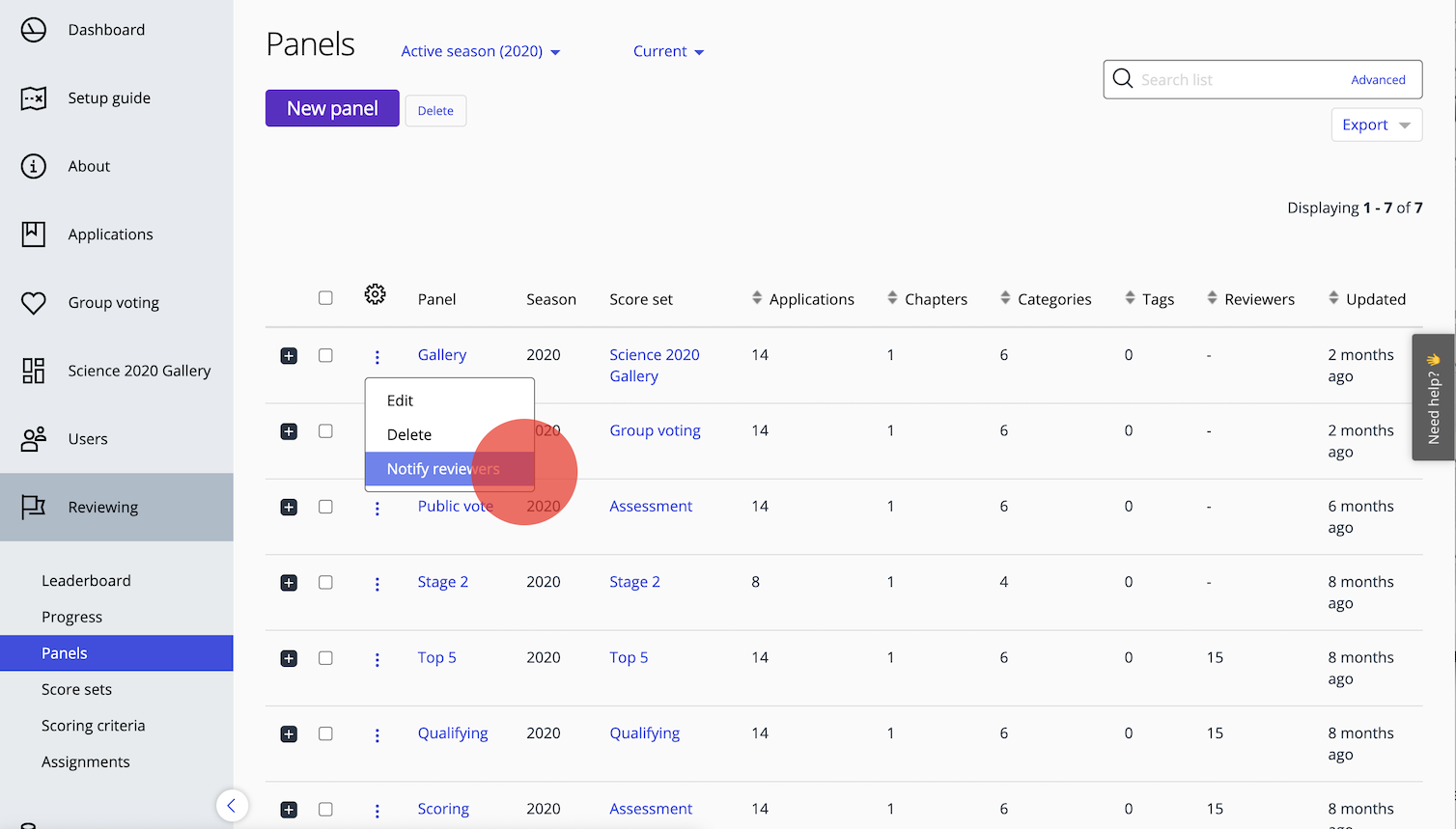Open the Group voting score set link
Image resolution: width=1456 pixels, height=829 pixels.
pyautogui.click(x=655, y=430)
